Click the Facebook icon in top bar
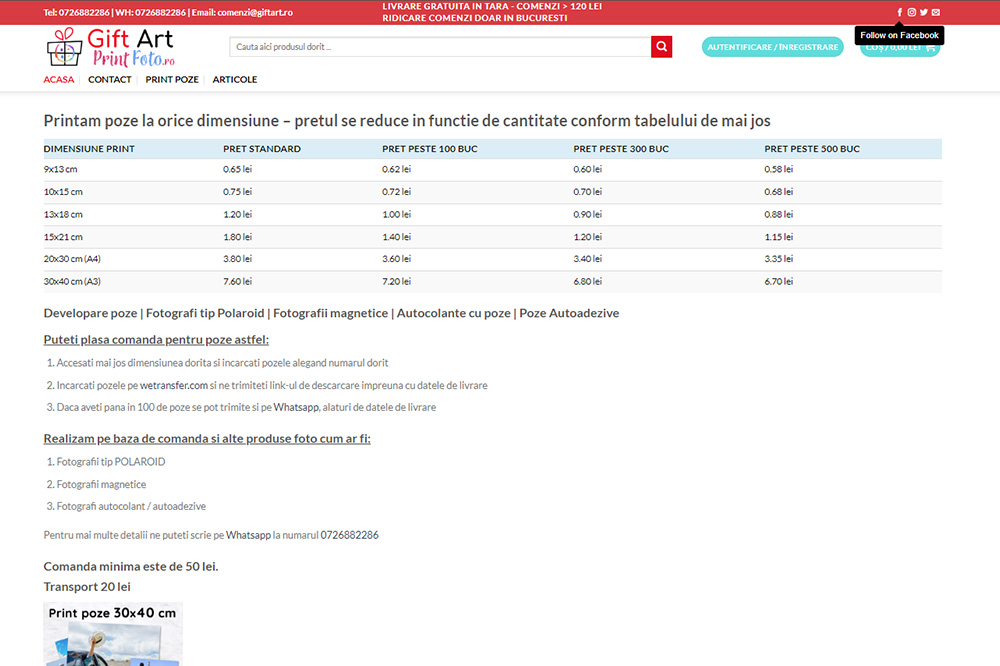This screenshot has height=666, width=1000. tap(899, 13)
